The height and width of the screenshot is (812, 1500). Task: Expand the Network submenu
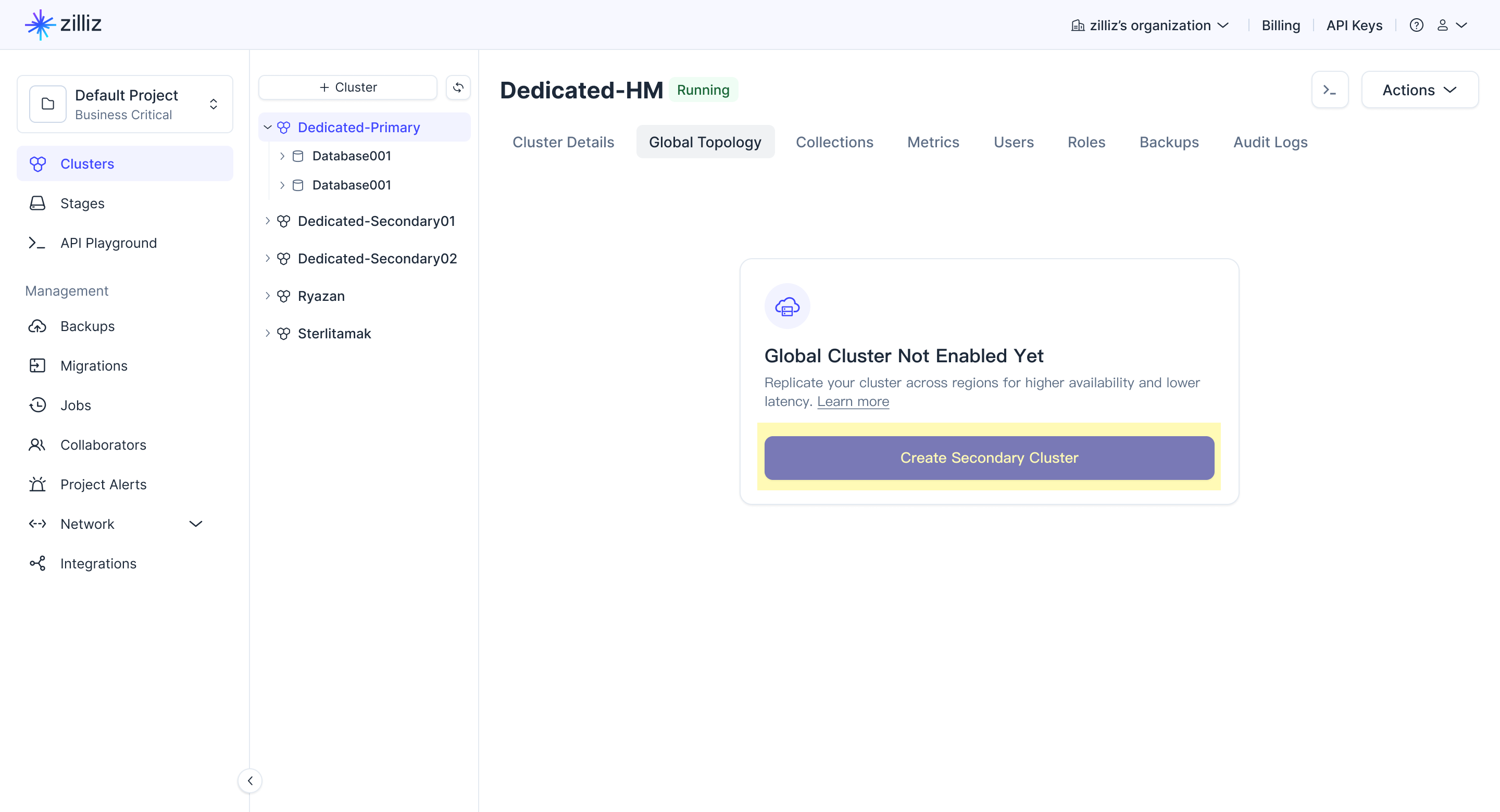pos(196,524)
